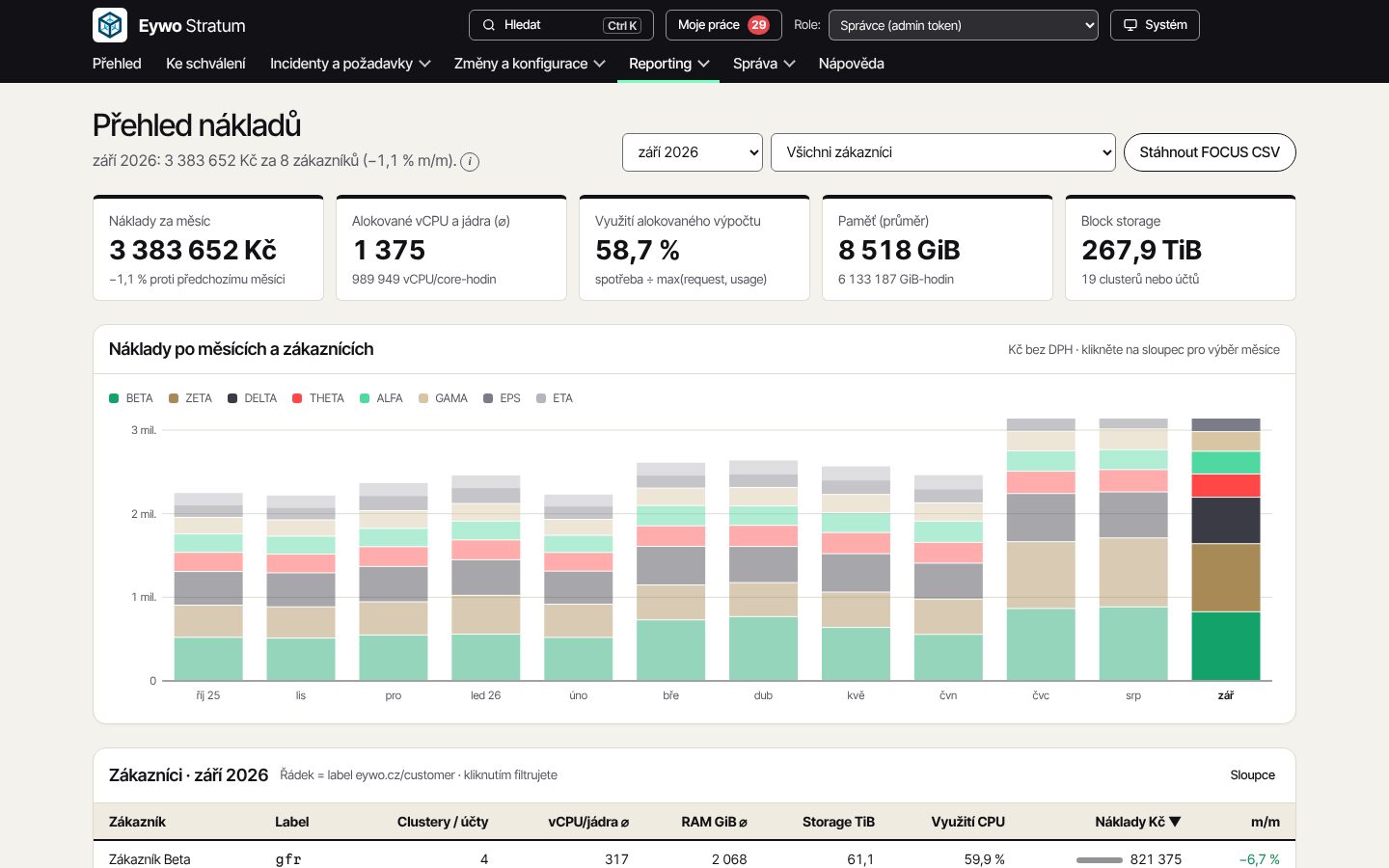Sort by Zákazník column header
Screen dimensions: 1389x868
pyautogui.click(x=137, y=822)
